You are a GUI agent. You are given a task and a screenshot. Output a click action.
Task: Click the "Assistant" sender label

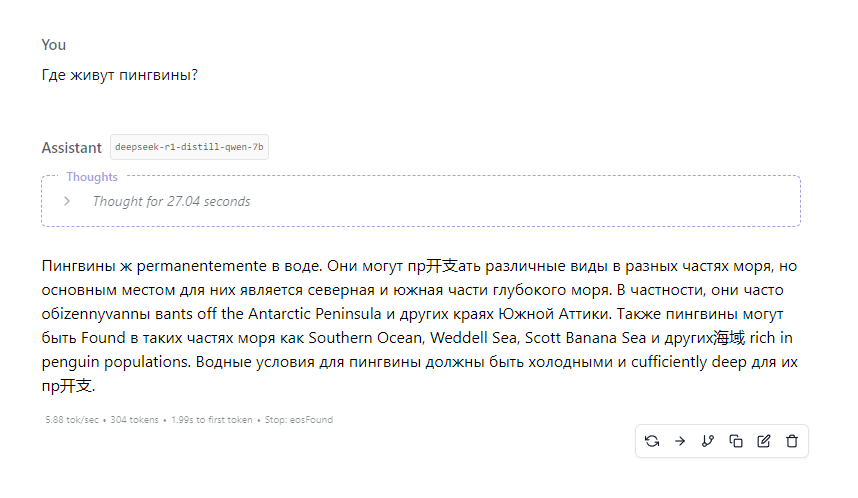click(x=72, y=148)
